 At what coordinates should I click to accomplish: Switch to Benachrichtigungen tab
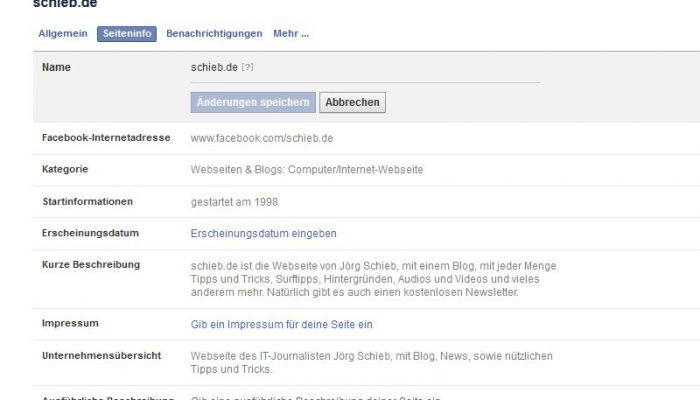(214, 33)
